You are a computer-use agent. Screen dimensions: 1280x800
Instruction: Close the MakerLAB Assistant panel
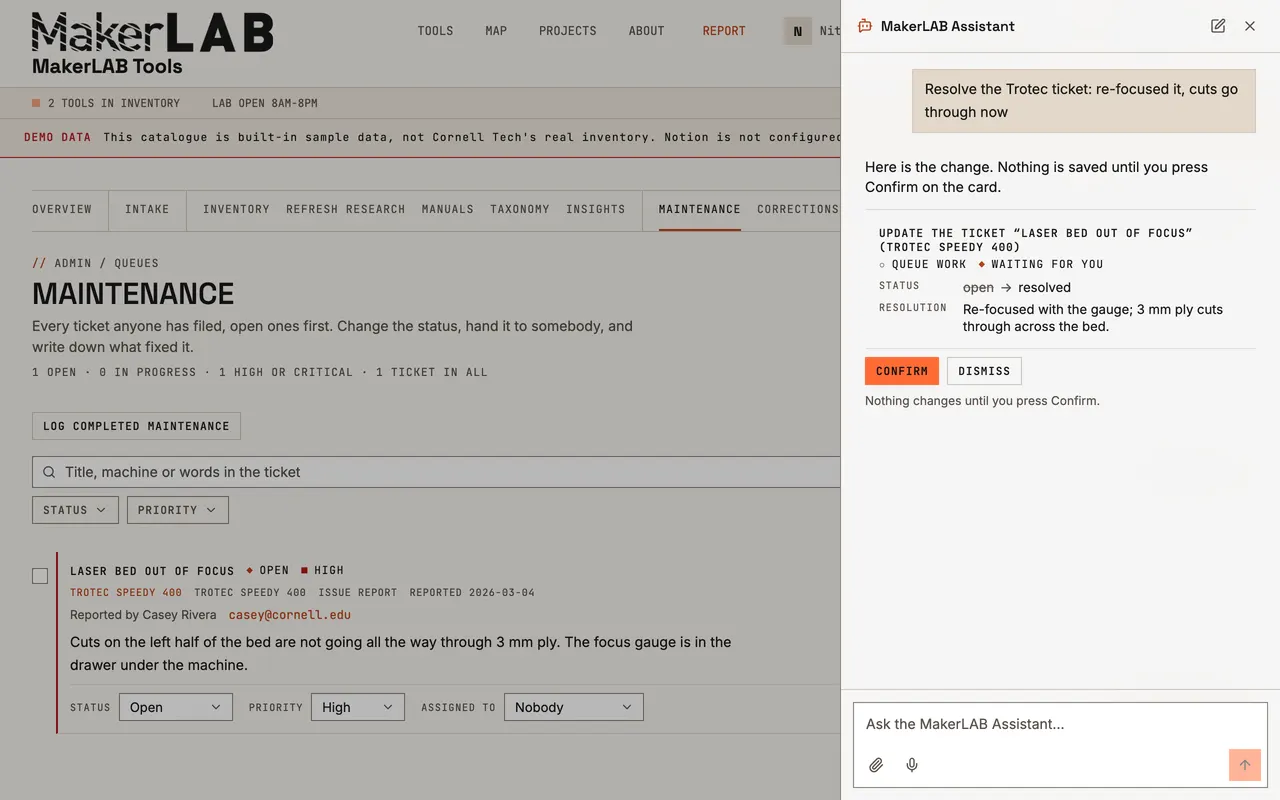click(x=1250, y=26)
